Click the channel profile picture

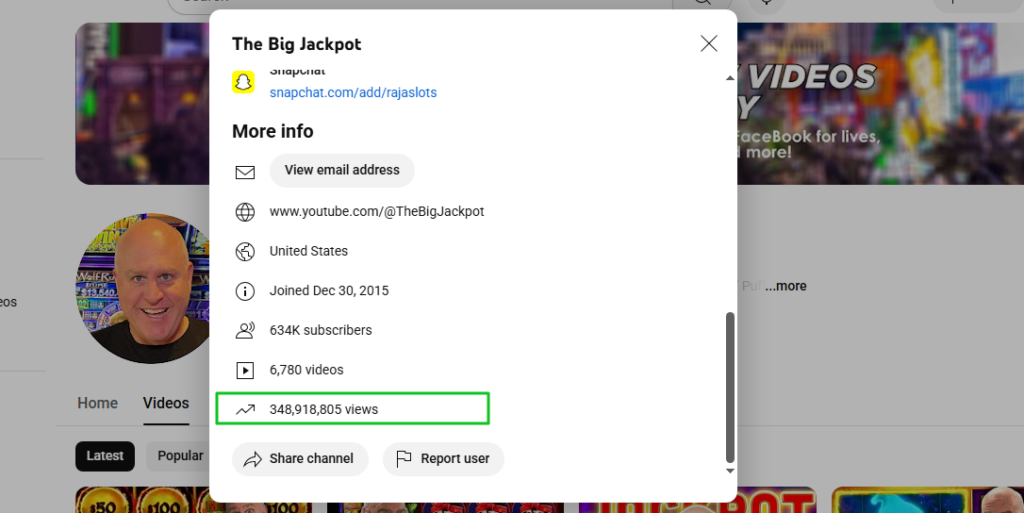(x=143, y=288)
